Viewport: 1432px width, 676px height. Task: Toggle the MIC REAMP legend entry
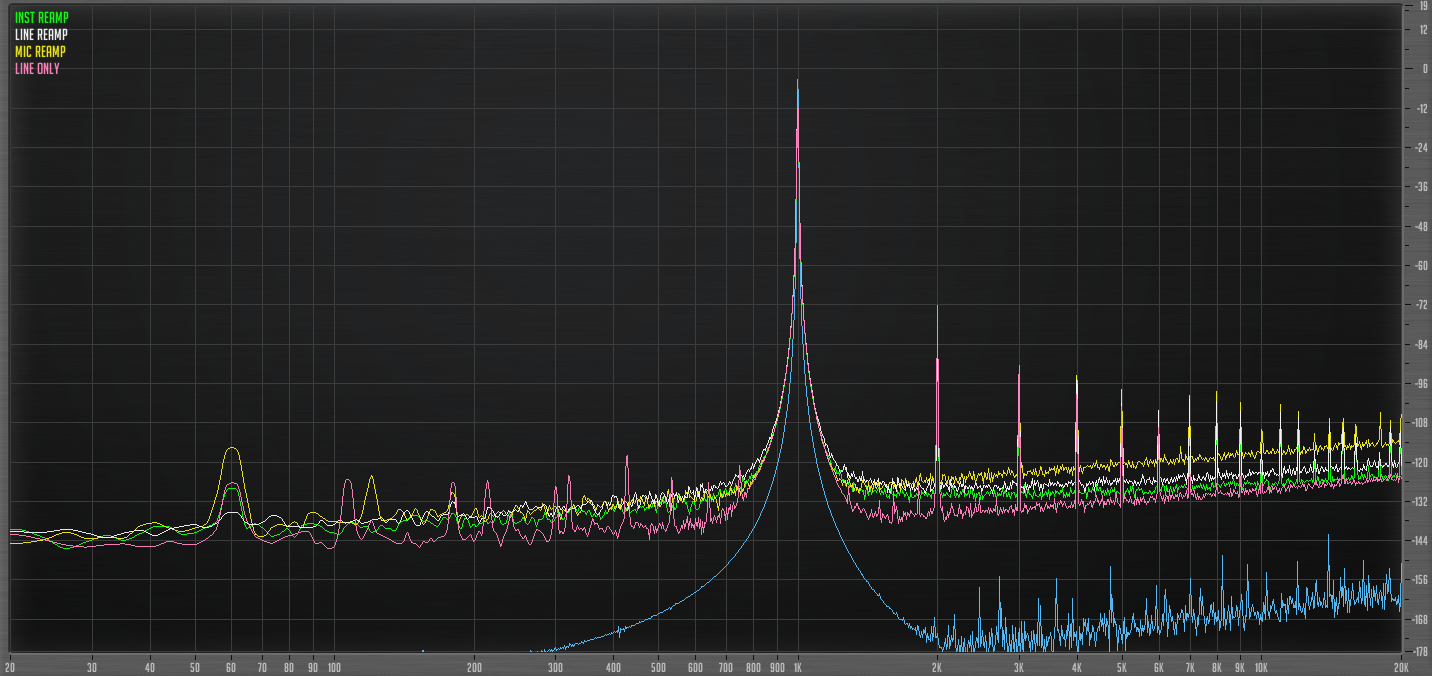[x=38, y=51]
